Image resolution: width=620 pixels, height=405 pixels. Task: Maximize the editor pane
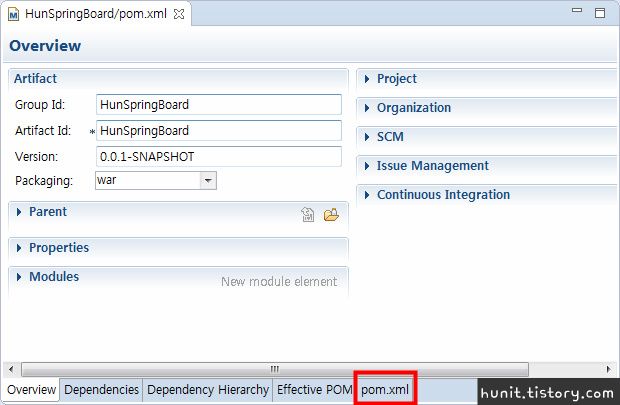[x=600, y=13]
